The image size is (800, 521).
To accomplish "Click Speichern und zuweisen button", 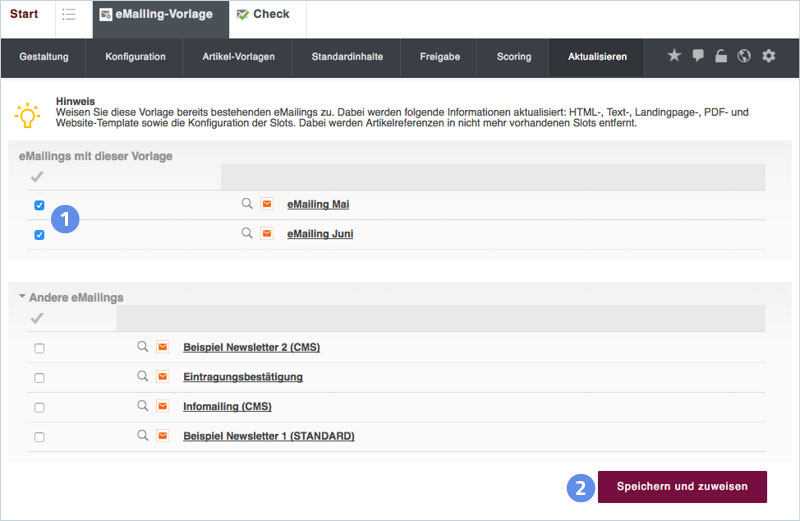I will click(x=682, y=486).
